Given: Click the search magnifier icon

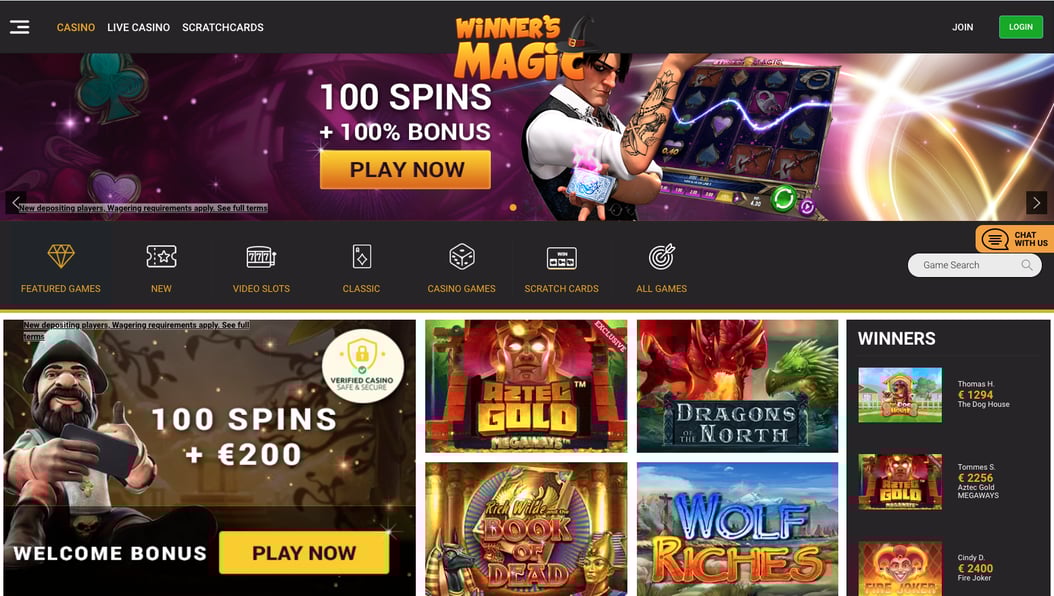Looking at the screenshot, I should tap(1026, 265).
